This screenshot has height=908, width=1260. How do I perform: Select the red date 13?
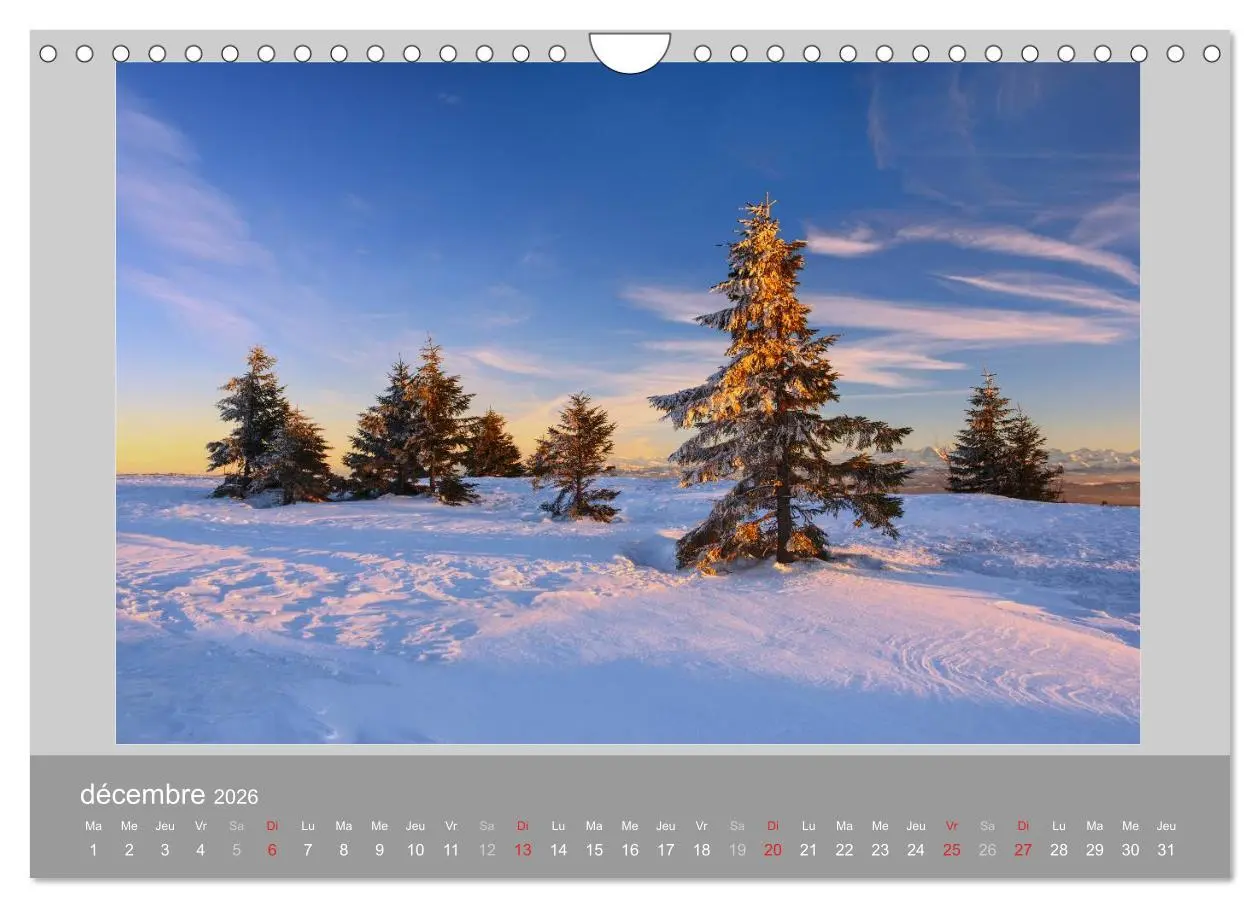pyautogui.click(x=522, y=849)
